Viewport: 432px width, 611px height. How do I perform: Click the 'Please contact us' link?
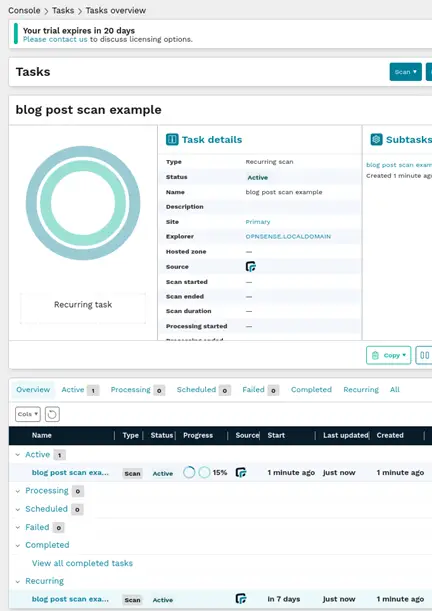(x=55, y=39)
